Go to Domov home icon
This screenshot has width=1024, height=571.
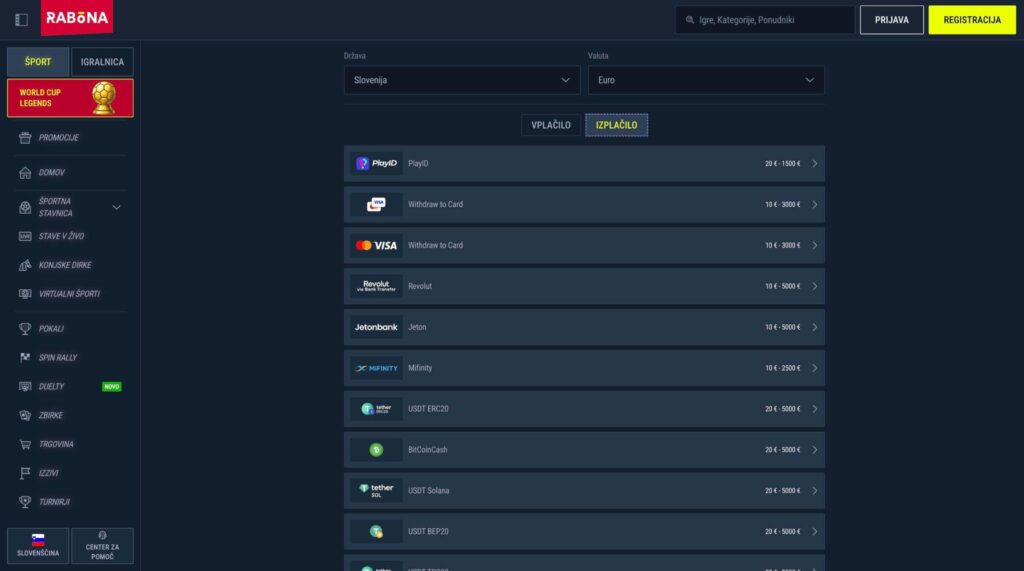click(25, 172)
